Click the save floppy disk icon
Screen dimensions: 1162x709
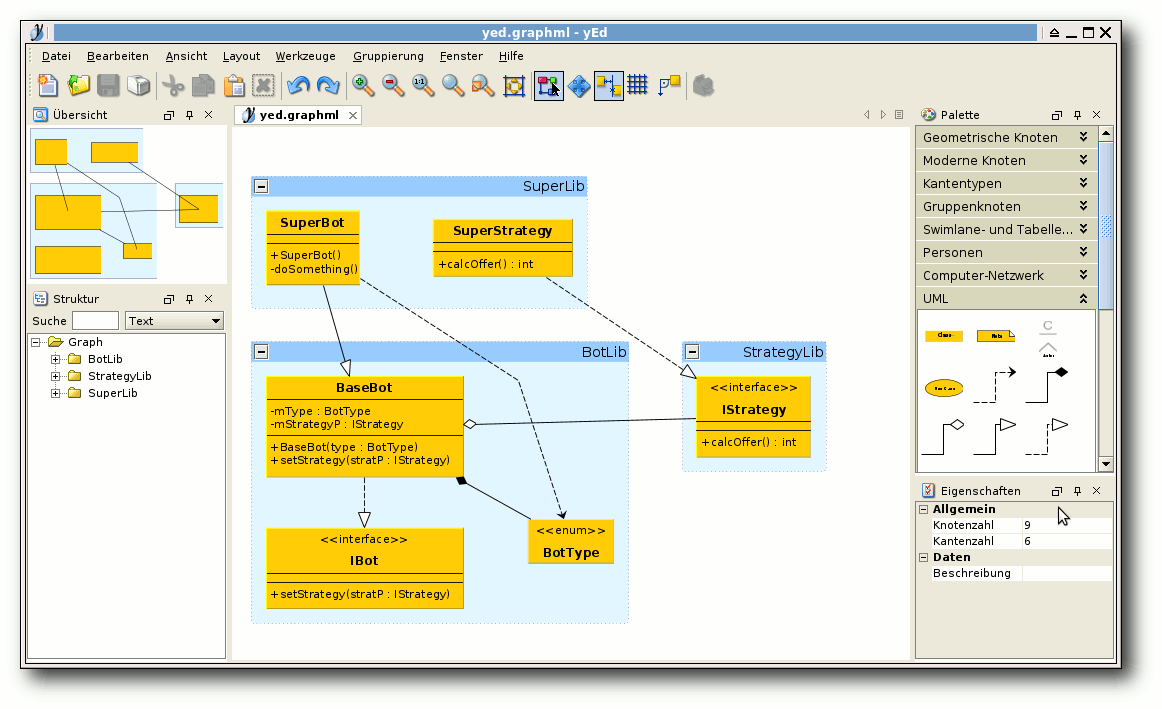[x=108, y=86]
